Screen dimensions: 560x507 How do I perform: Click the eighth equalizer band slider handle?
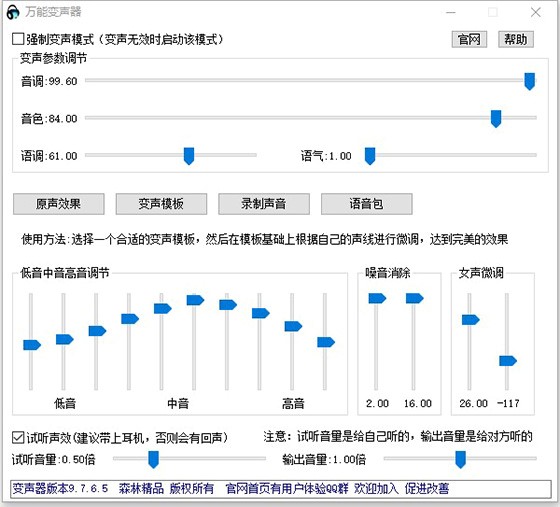[x=261, y=313]
